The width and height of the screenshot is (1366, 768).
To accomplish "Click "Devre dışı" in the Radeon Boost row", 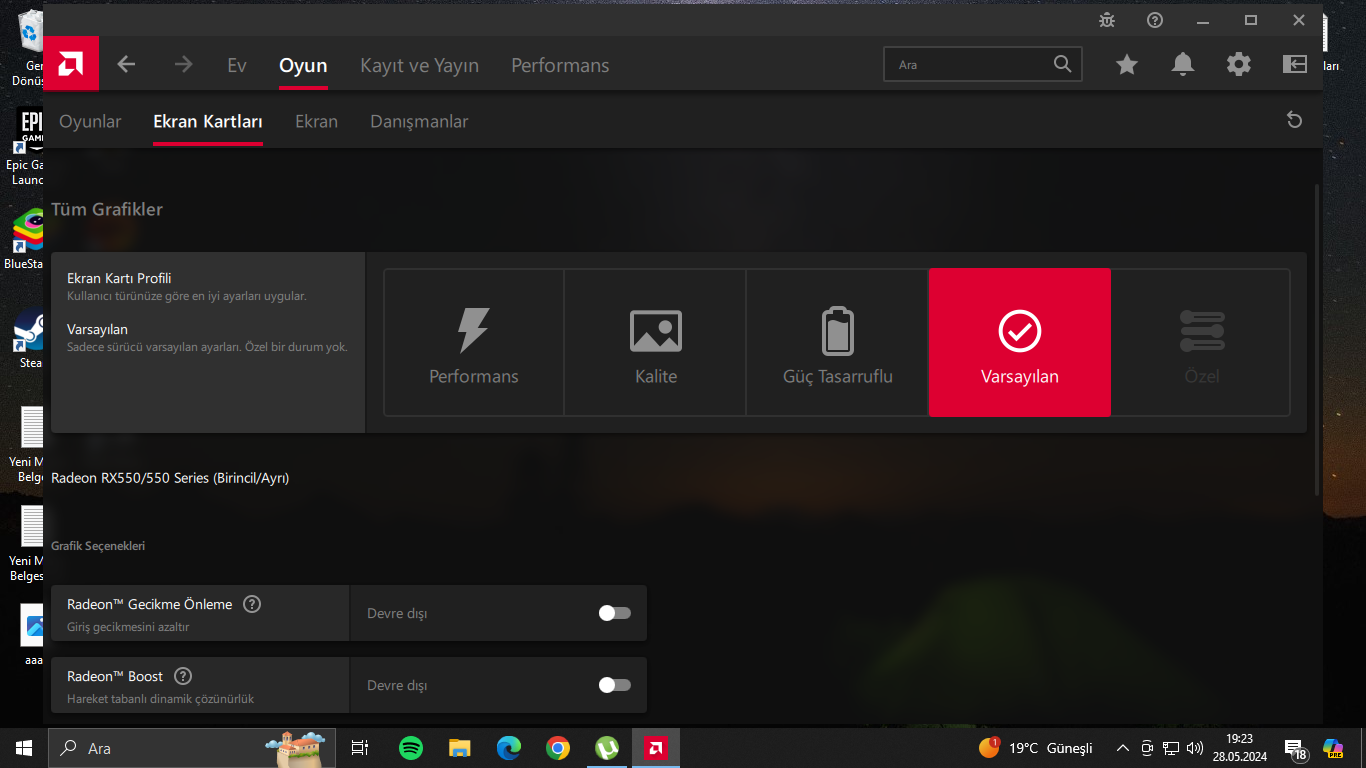I will (397, 685).
